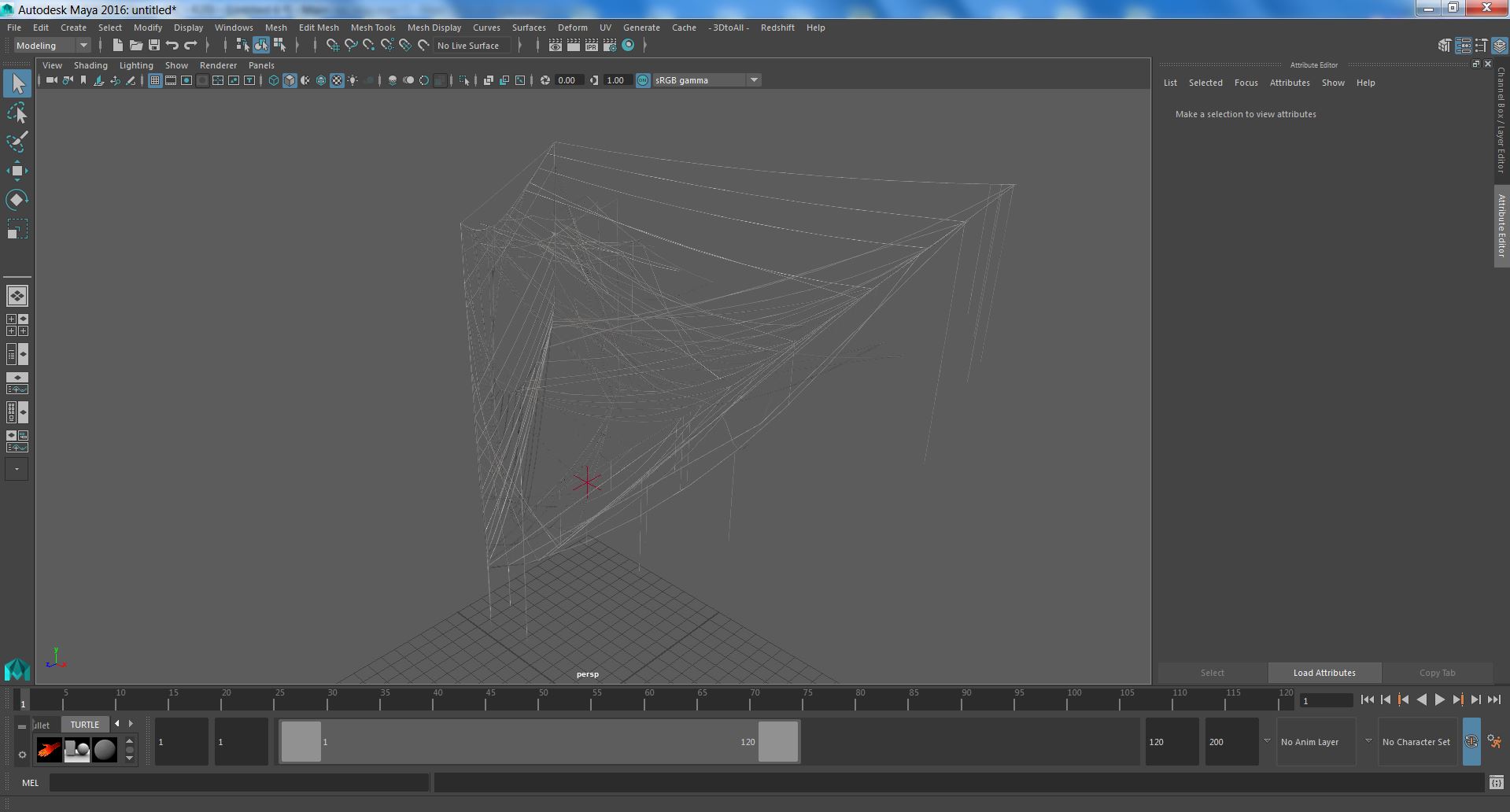
Task: Select the Lasso tool in the toolbox
Action: pyautogui.click(x=17, y=113)
